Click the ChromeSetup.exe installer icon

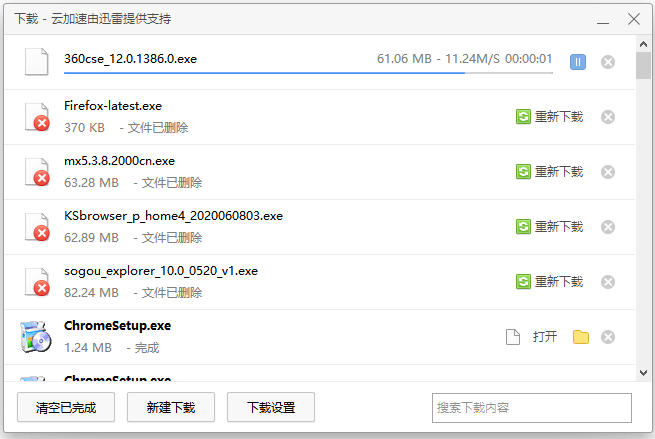click(x=36, y=337)
